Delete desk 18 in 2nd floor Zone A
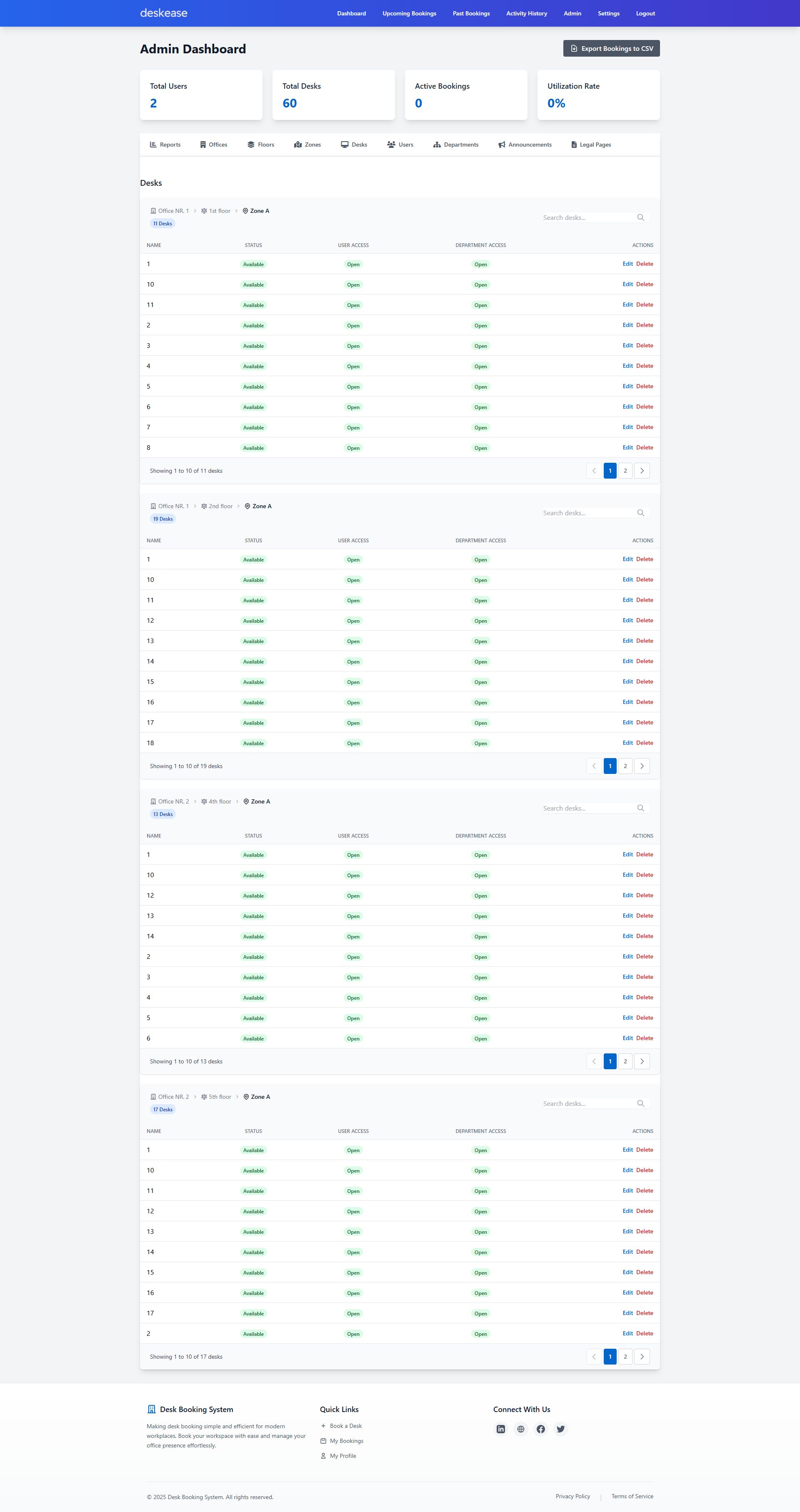800x1512 pixels. click(x=645, y=743)
